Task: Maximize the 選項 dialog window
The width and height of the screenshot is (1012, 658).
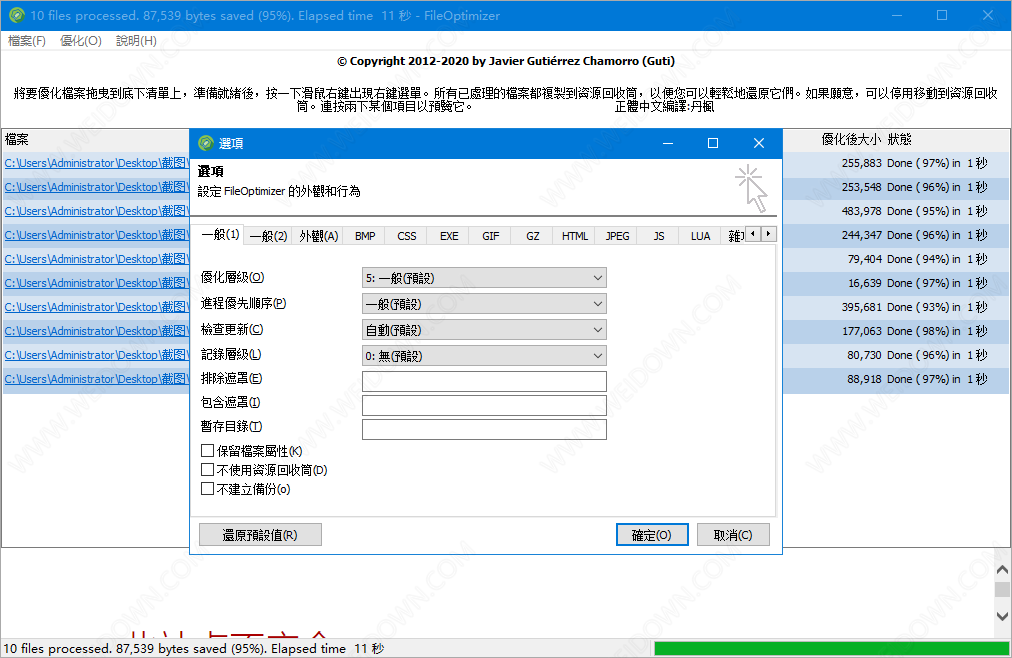Action: tap(713, 143)
